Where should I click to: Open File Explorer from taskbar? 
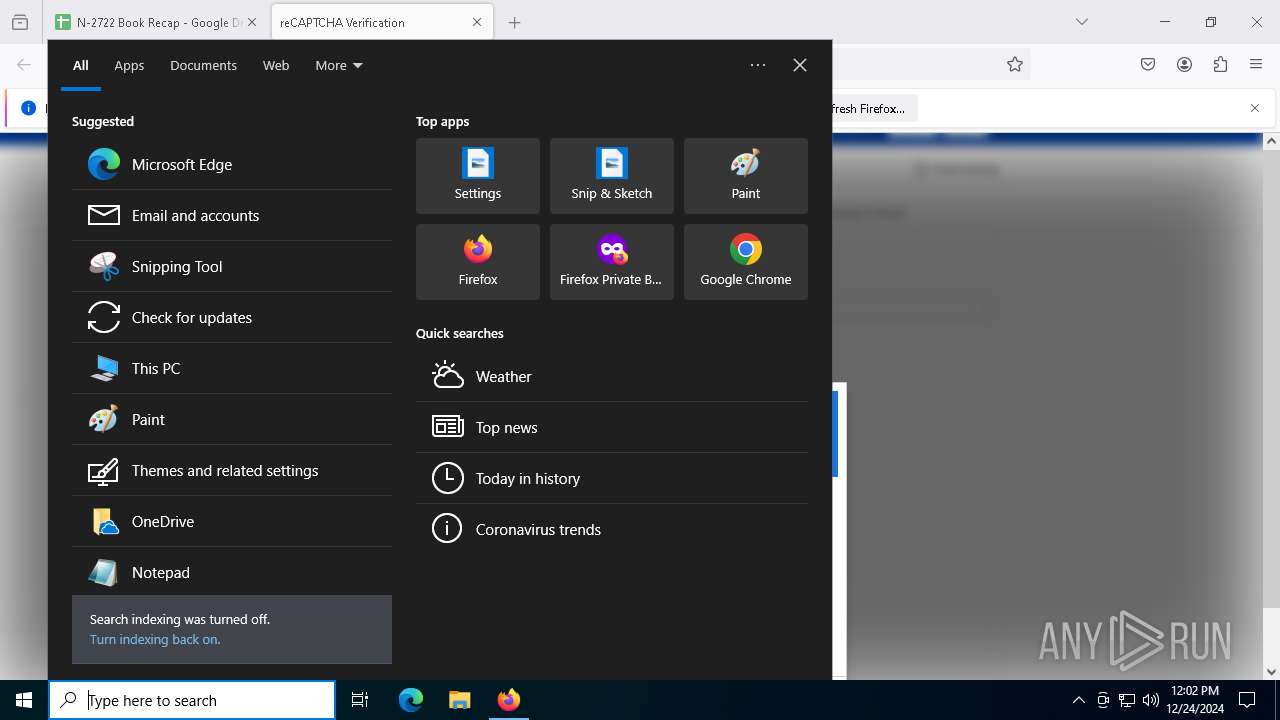click(x=459, y=700)
